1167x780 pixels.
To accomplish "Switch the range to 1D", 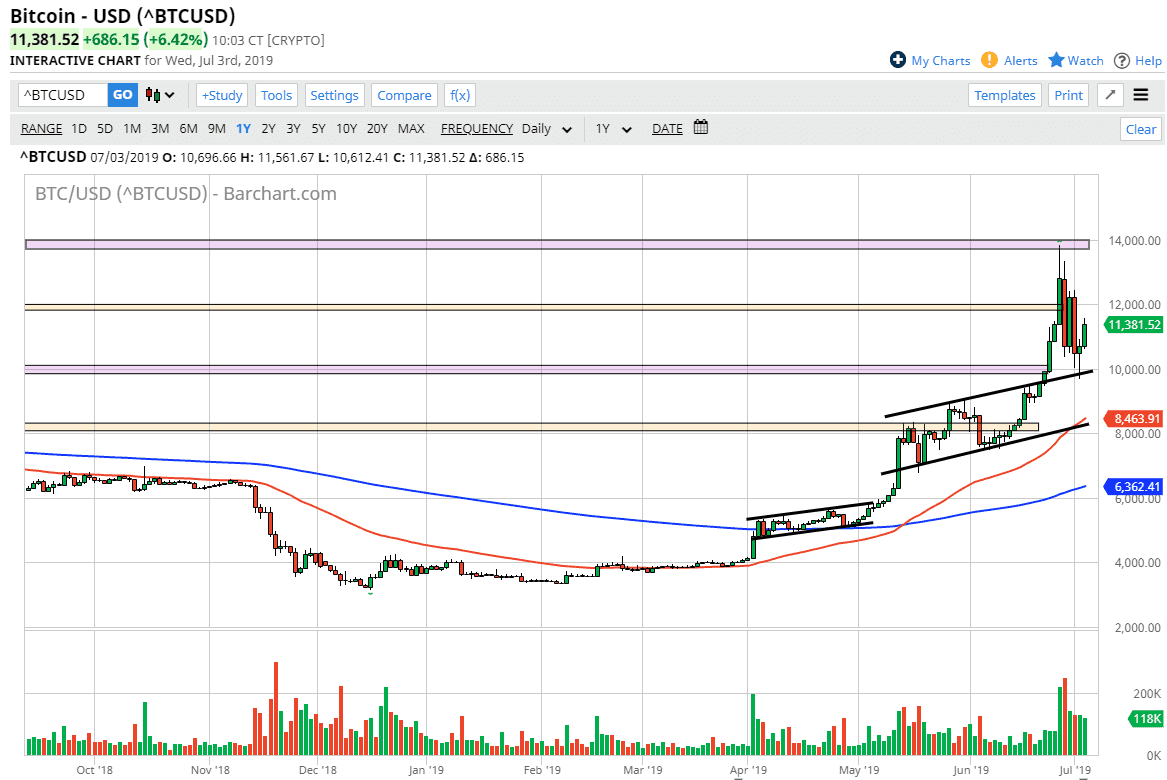I will click(x=78, y=128).
